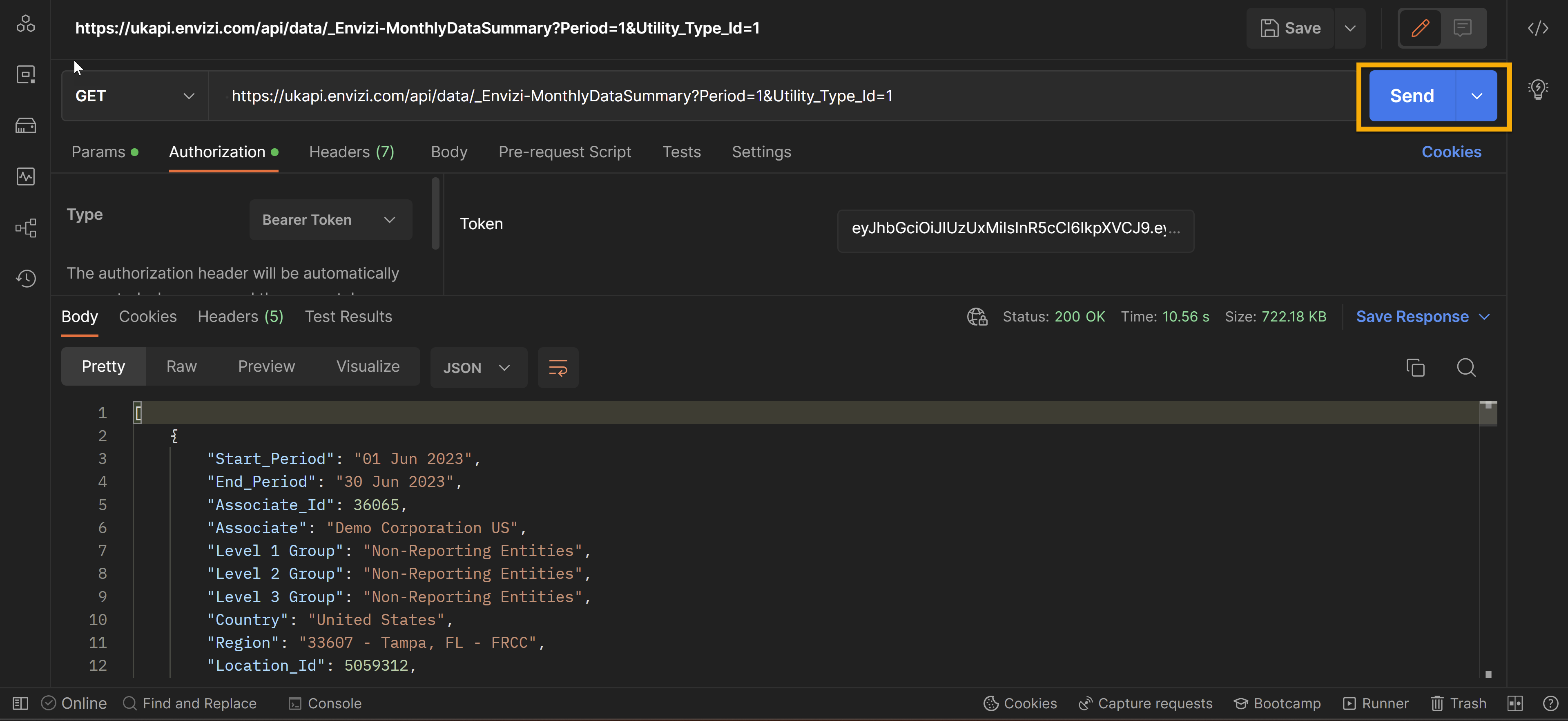Click the comment mode icon
The width and height of the screenshot is (1568, 721).
(x=1462, y=28)
